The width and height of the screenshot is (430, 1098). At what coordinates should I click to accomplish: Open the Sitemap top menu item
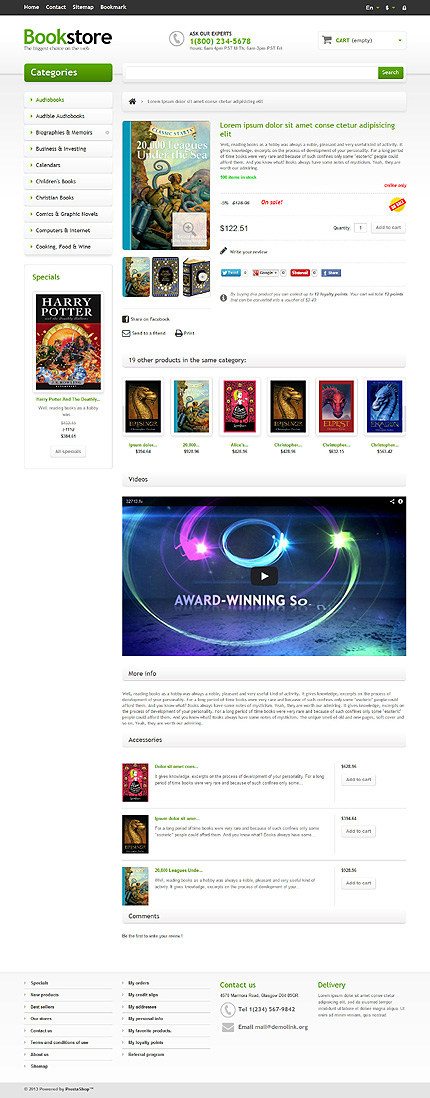pos(83,7)
